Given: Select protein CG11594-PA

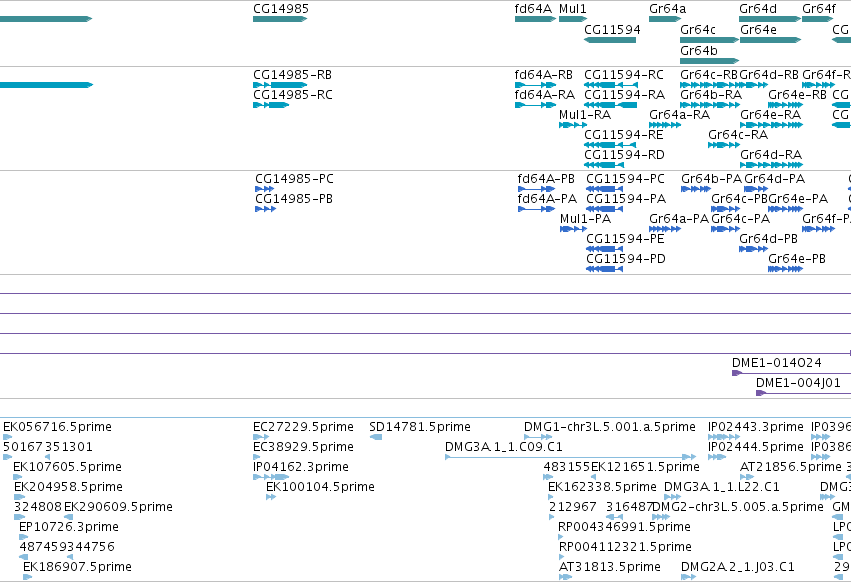Looking at the screenshot, I should click(x=604, y=209).
